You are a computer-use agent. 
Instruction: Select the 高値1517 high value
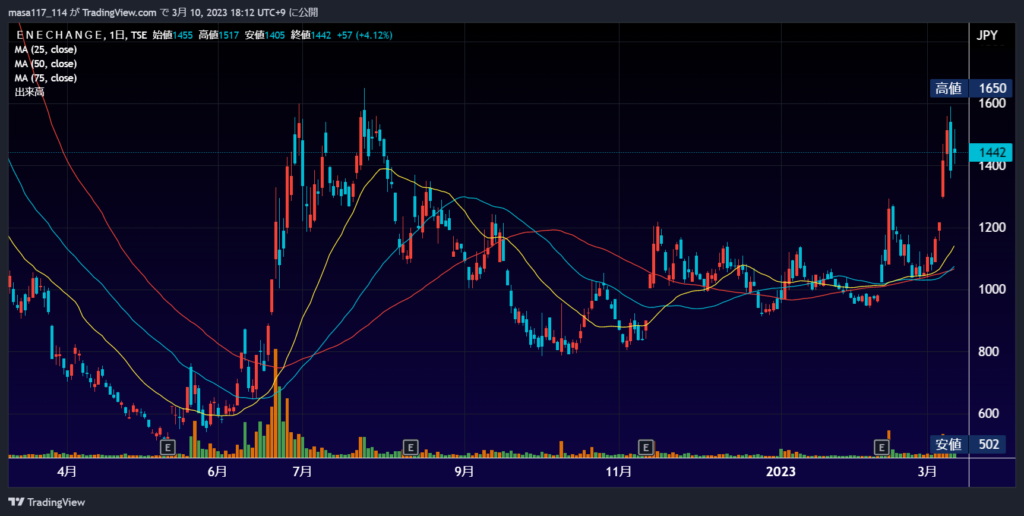[x=219, y=35]
